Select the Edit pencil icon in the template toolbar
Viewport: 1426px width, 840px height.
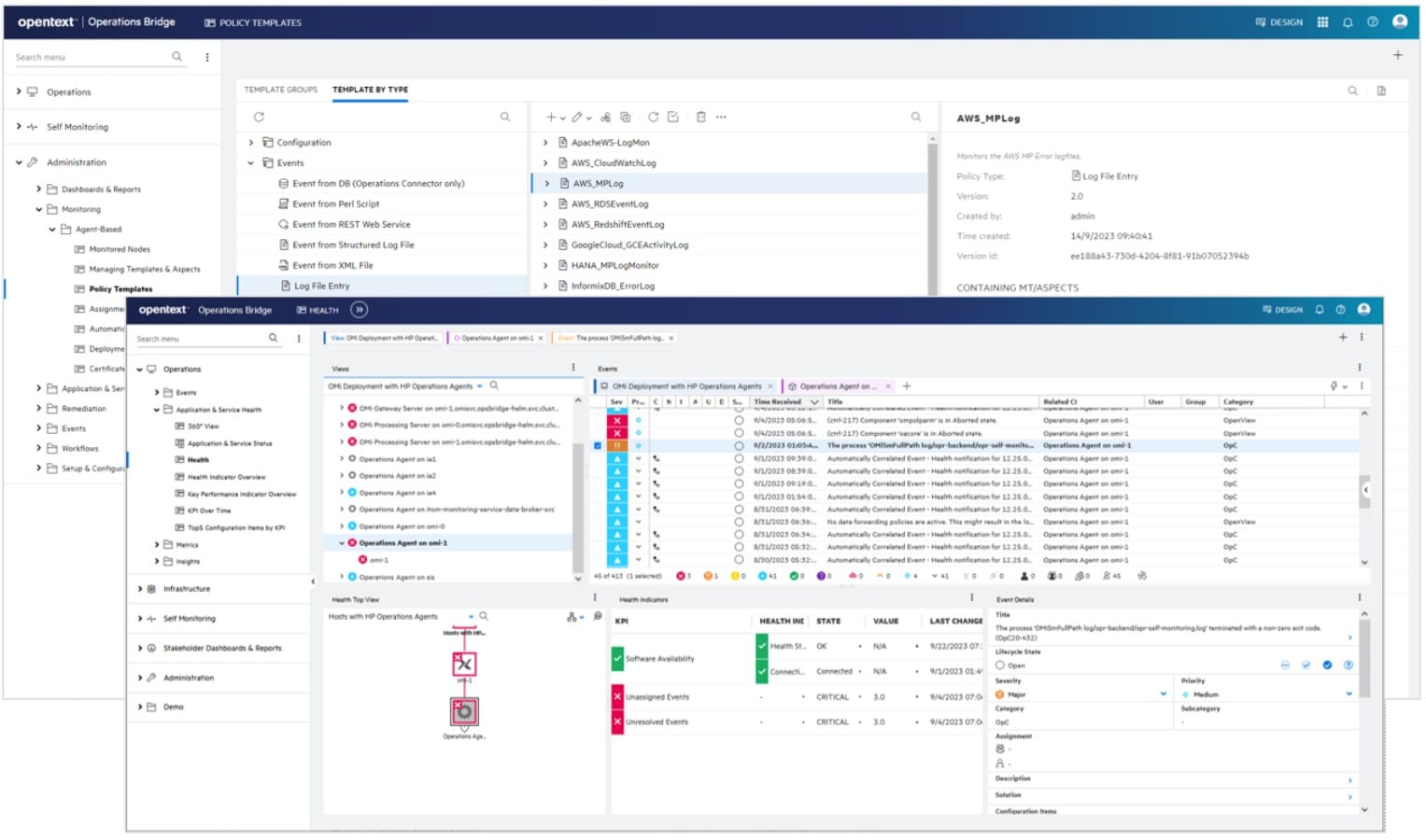(576, 117)
